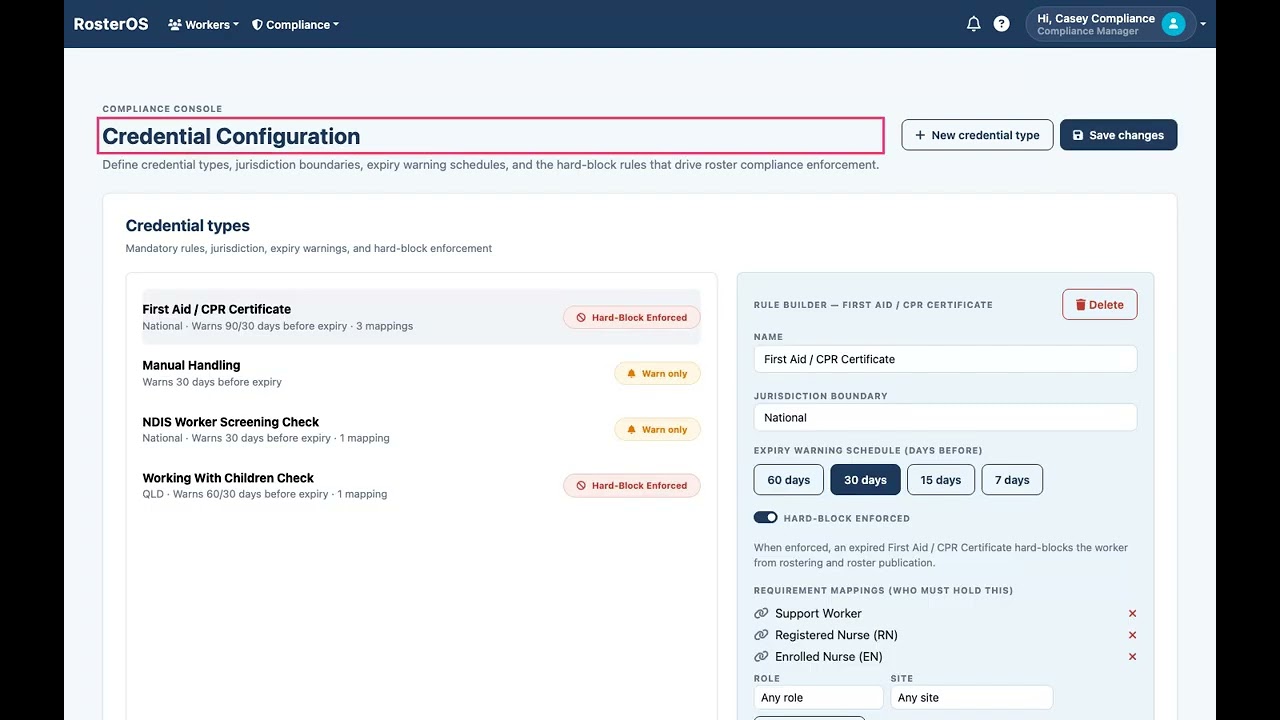Toggle the 30 days warning option
1280x720 pixels.
[x=865, y=480]
